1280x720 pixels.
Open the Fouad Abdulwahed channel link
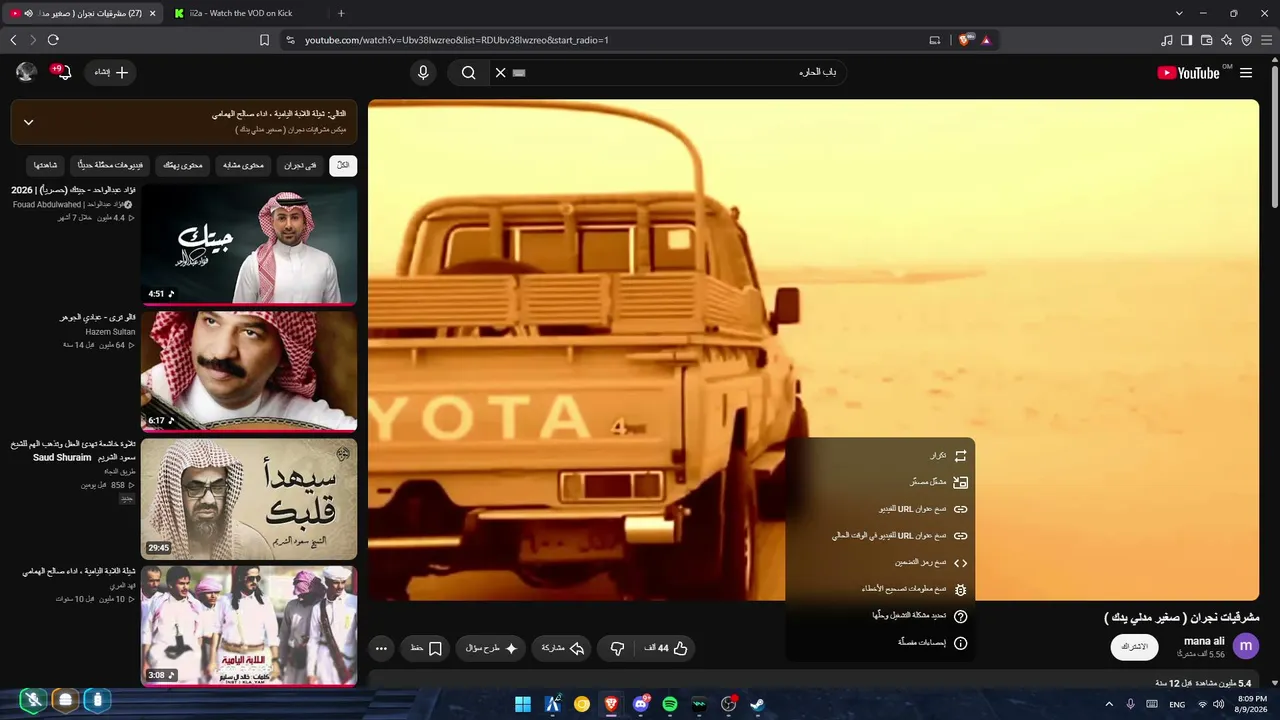click(x=72, y=205)
